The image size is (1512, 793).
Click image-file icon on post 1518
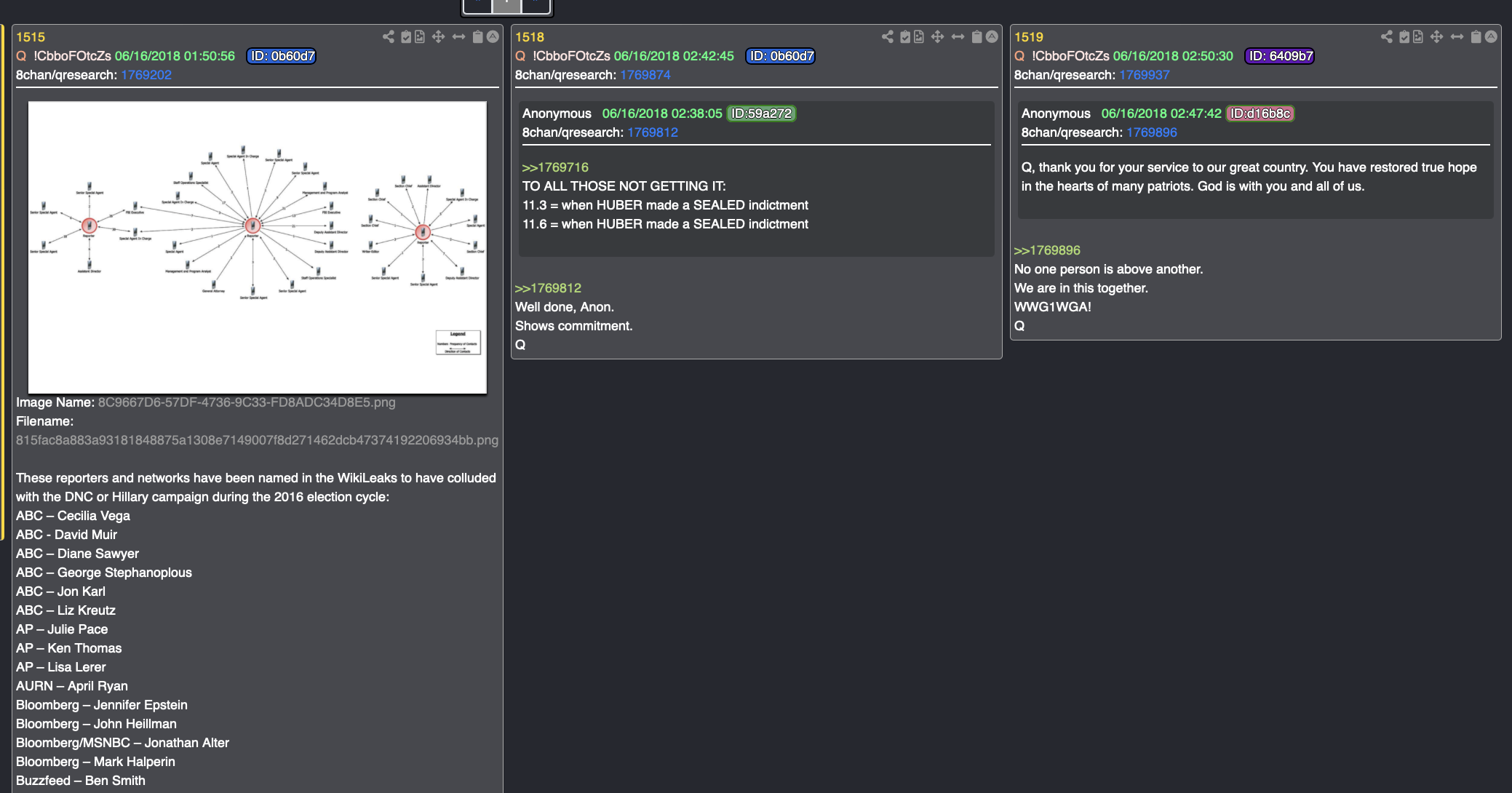click(x=919, y=36)
